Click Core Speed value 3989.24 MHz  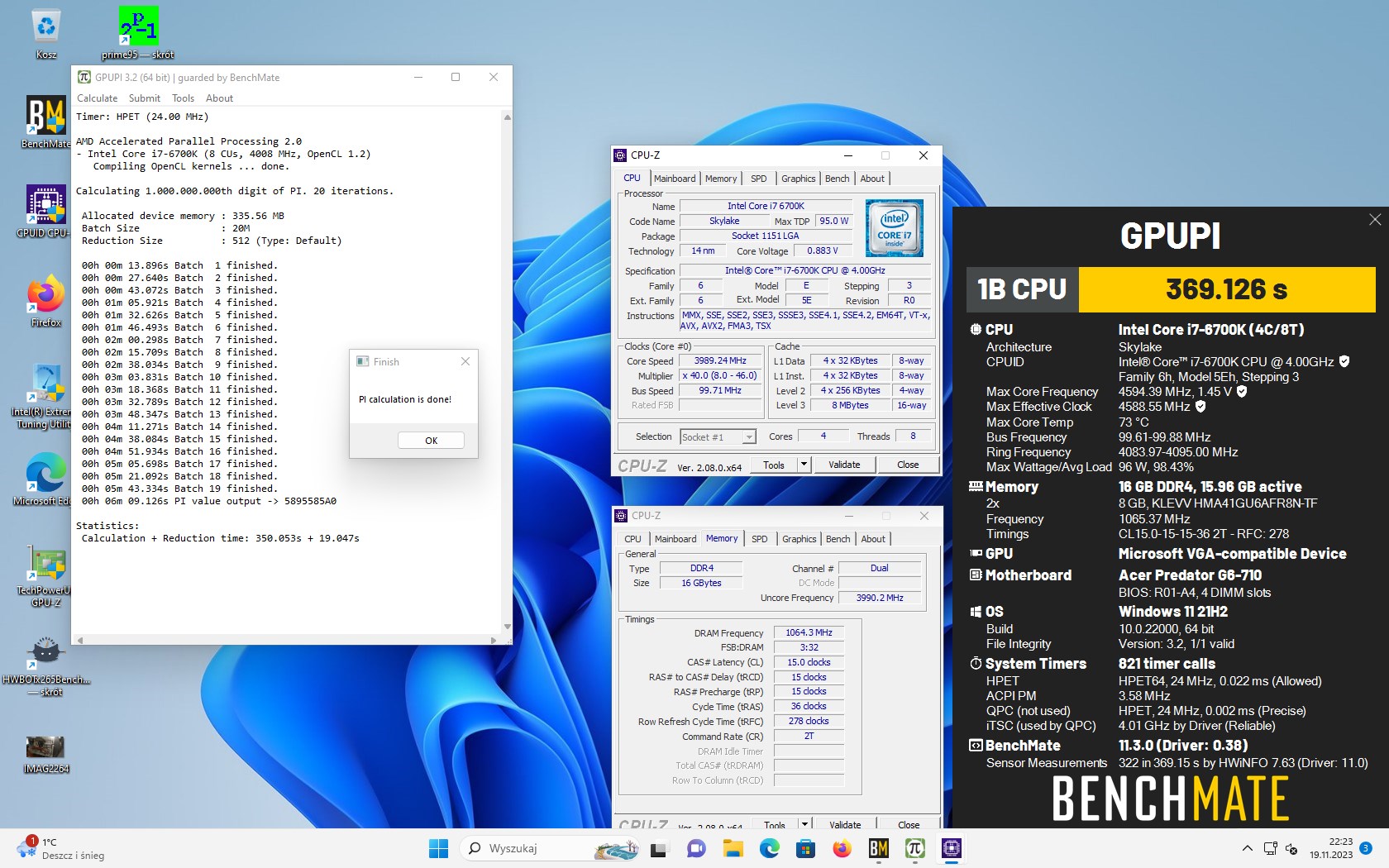(720, 361)
